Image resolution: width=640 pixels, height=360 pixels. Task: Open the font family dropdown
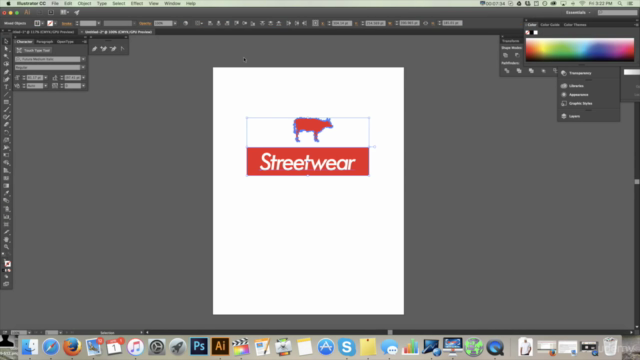click(x=83, y=59)
